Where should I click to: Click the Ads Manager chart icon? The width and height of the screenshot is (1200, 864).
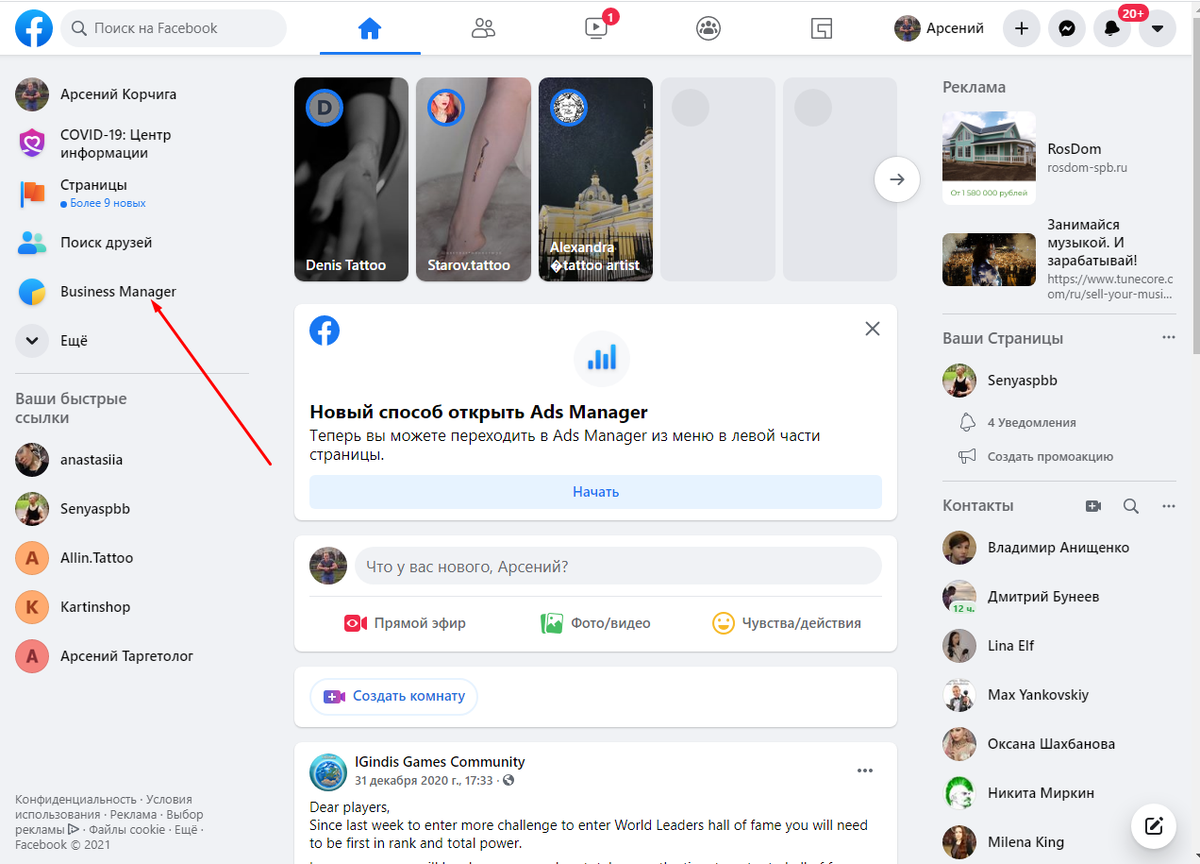click(x=602, y=358)
